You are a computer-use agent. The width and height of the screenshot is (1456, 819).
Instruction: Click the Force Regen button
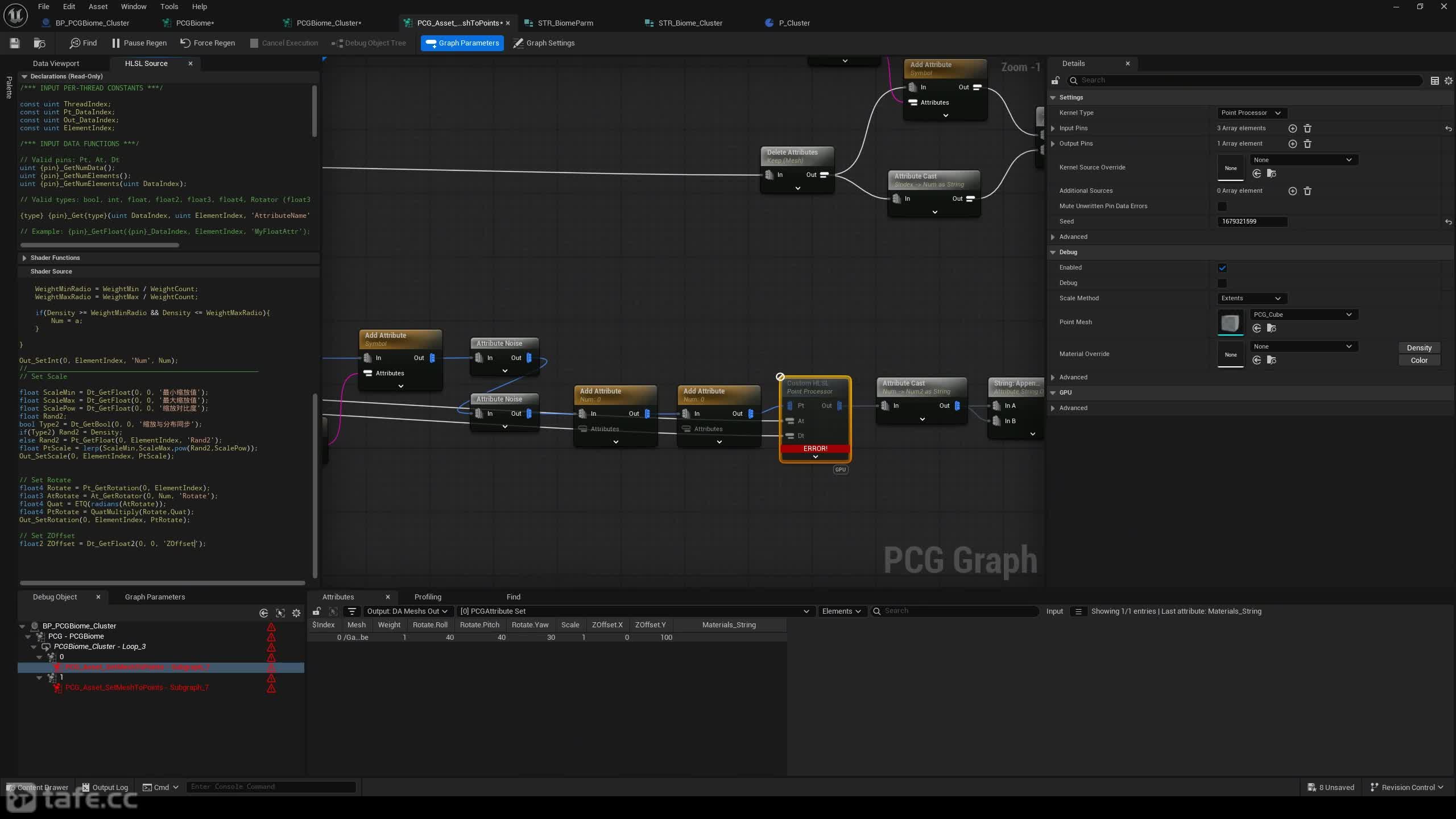[x=208, y=43]
